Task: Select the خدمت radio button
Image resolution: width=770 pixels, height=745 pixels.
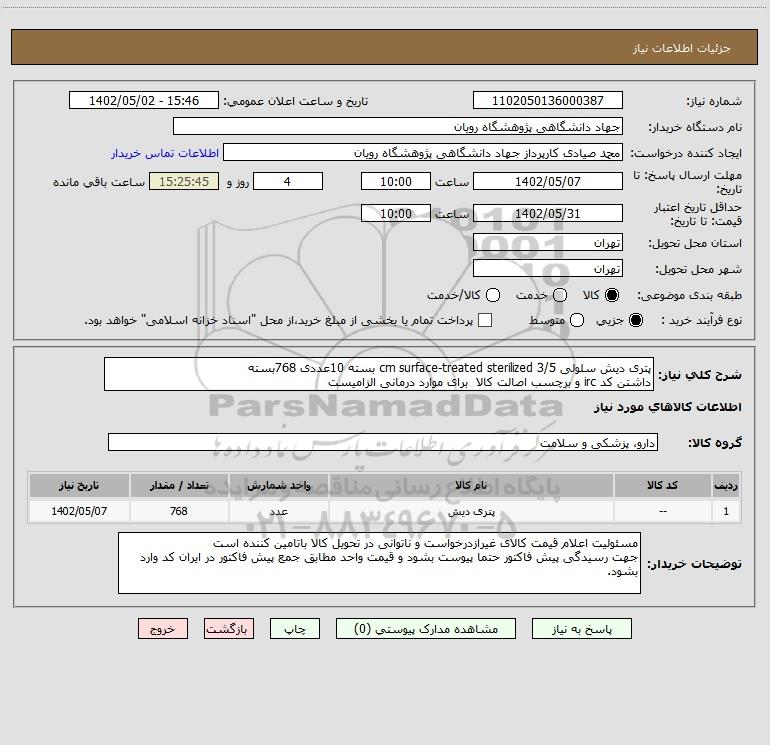Action: [x=560, y=295]
